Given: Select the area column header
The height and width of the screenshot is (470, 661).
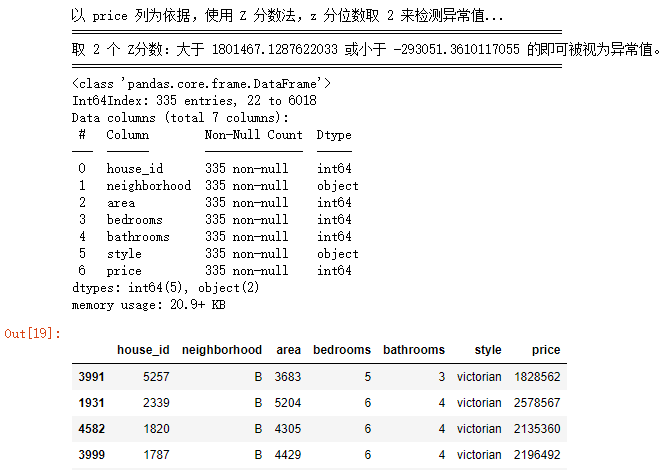Looking at the screenshot, I should click(x=288, y=350).
